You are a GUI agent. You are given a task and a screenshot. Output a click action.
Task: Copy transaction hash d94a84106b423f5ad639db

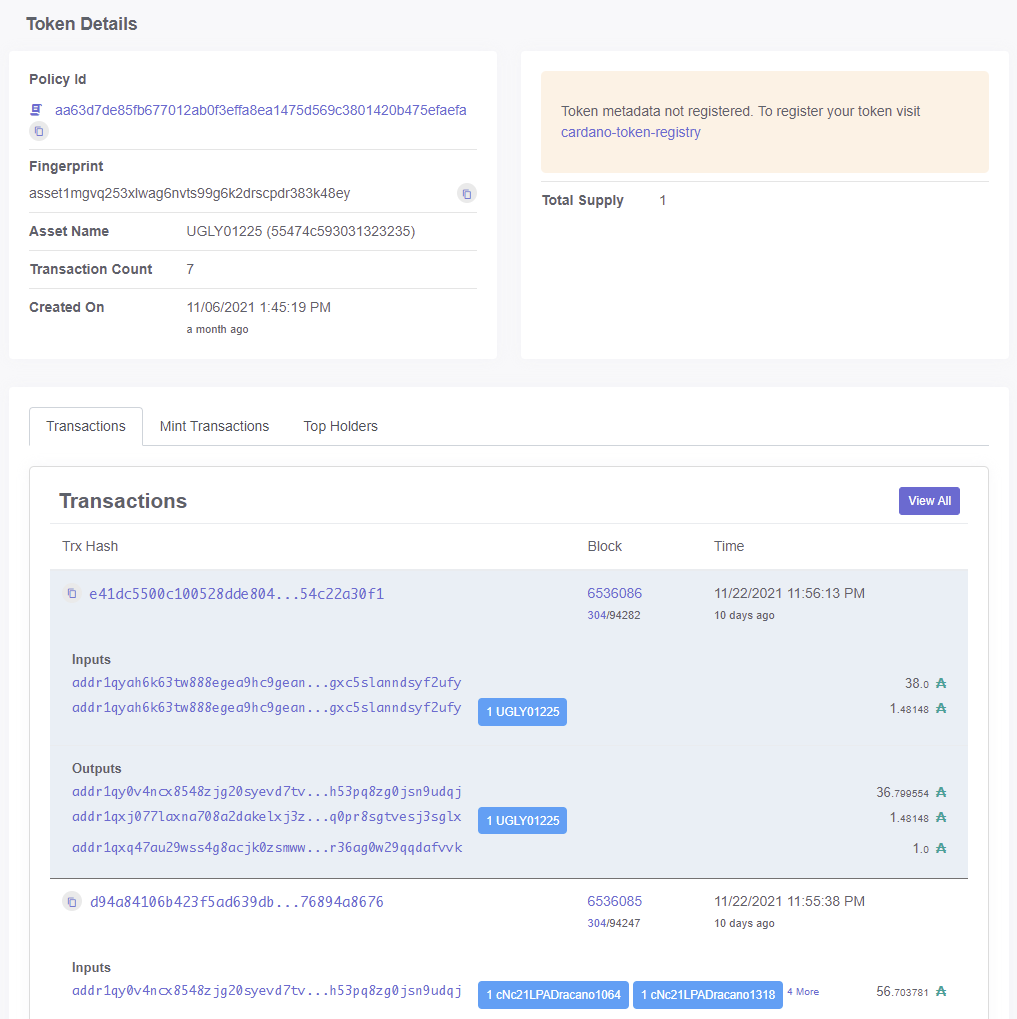pyautogui.click(x=71, y=901)
